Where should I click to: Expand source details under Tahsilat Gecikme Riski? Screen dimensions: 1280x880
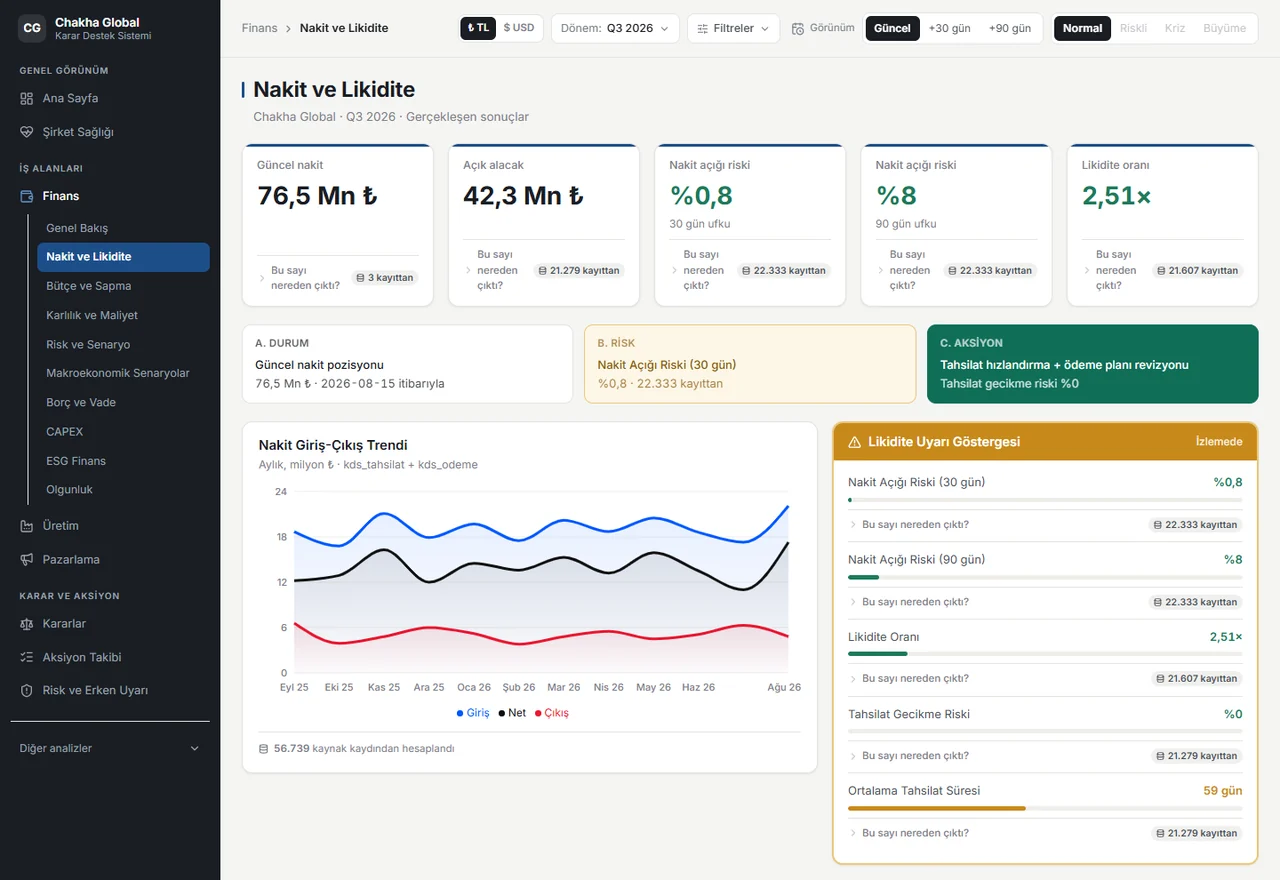tap(909, 756)
